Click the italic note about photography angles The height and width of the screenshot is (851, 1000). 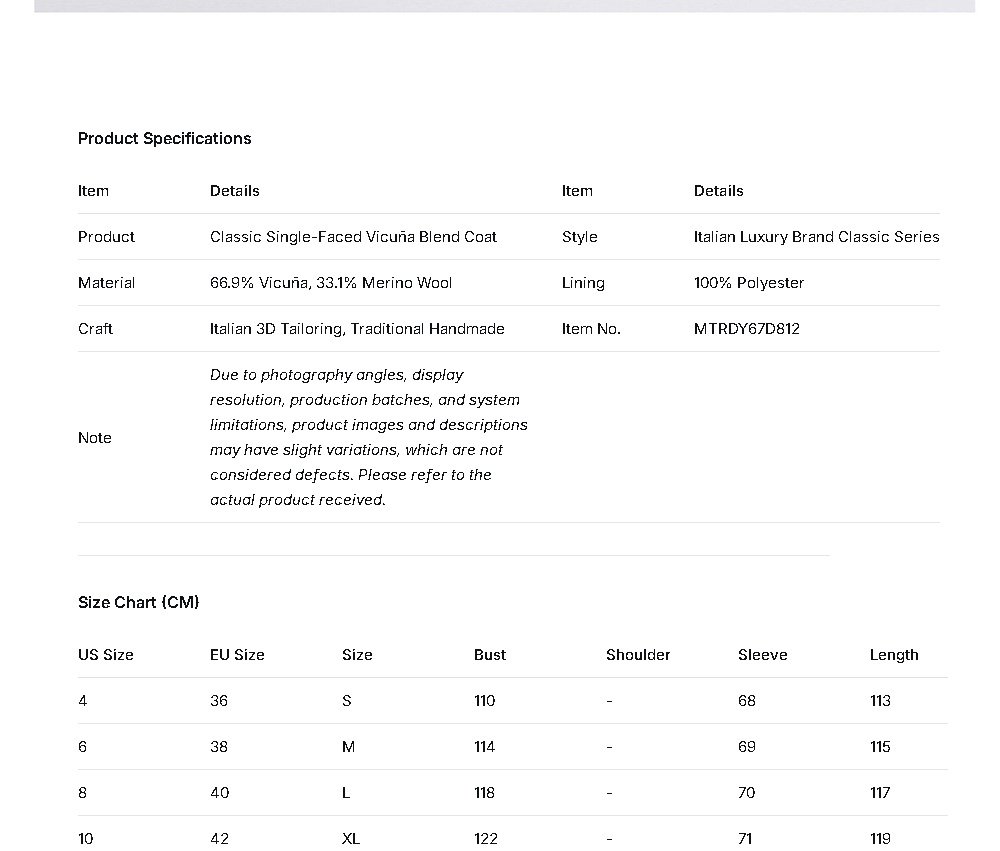[x=368, y=437]
